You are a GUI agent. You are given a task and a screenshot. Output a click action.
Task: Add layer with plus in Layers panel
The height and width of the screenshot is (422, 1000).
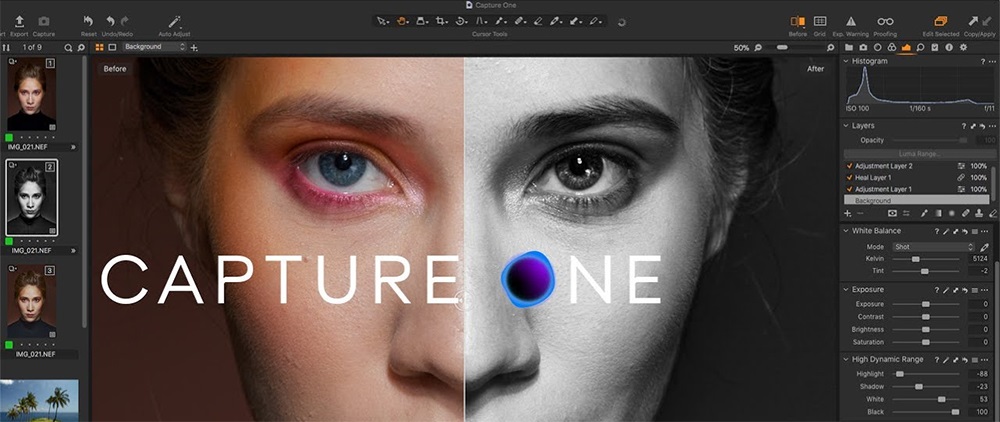(848, 213)
